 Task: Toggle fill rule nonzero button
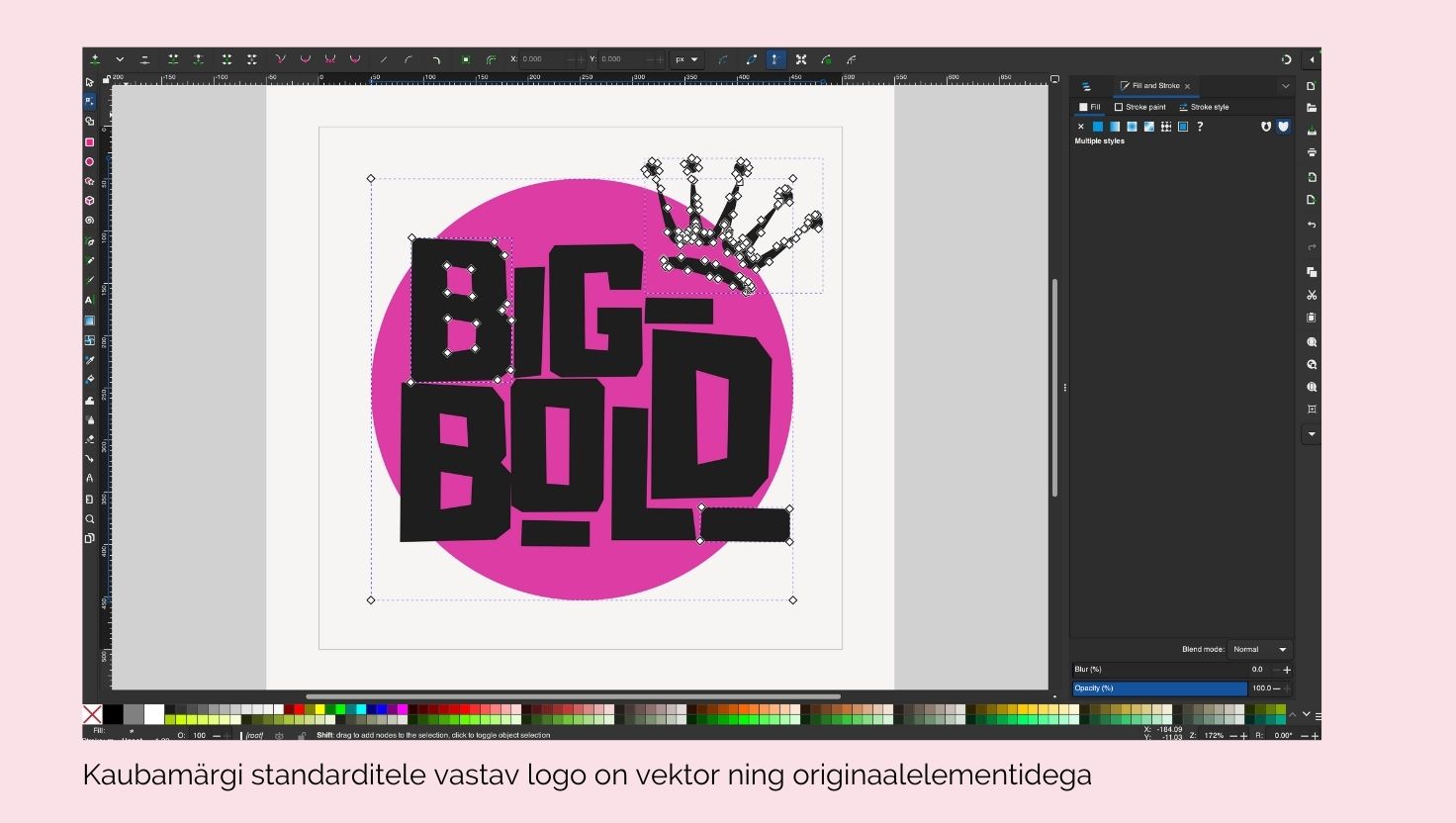tap(1283, 127)
